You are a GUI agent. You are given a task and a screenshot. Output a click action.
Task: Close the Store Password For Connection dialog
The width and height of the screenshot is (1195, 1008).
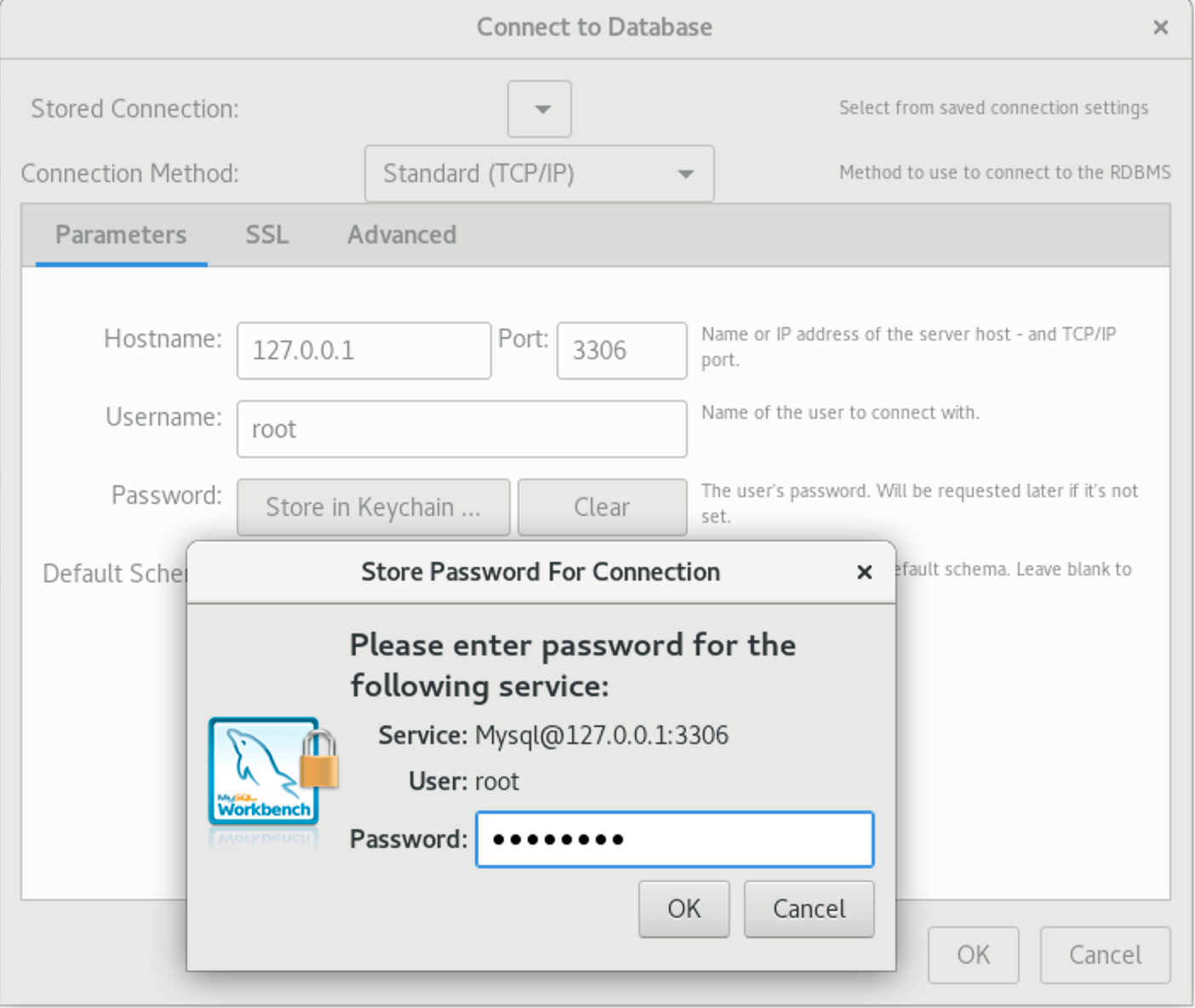(x=864, y=572)
